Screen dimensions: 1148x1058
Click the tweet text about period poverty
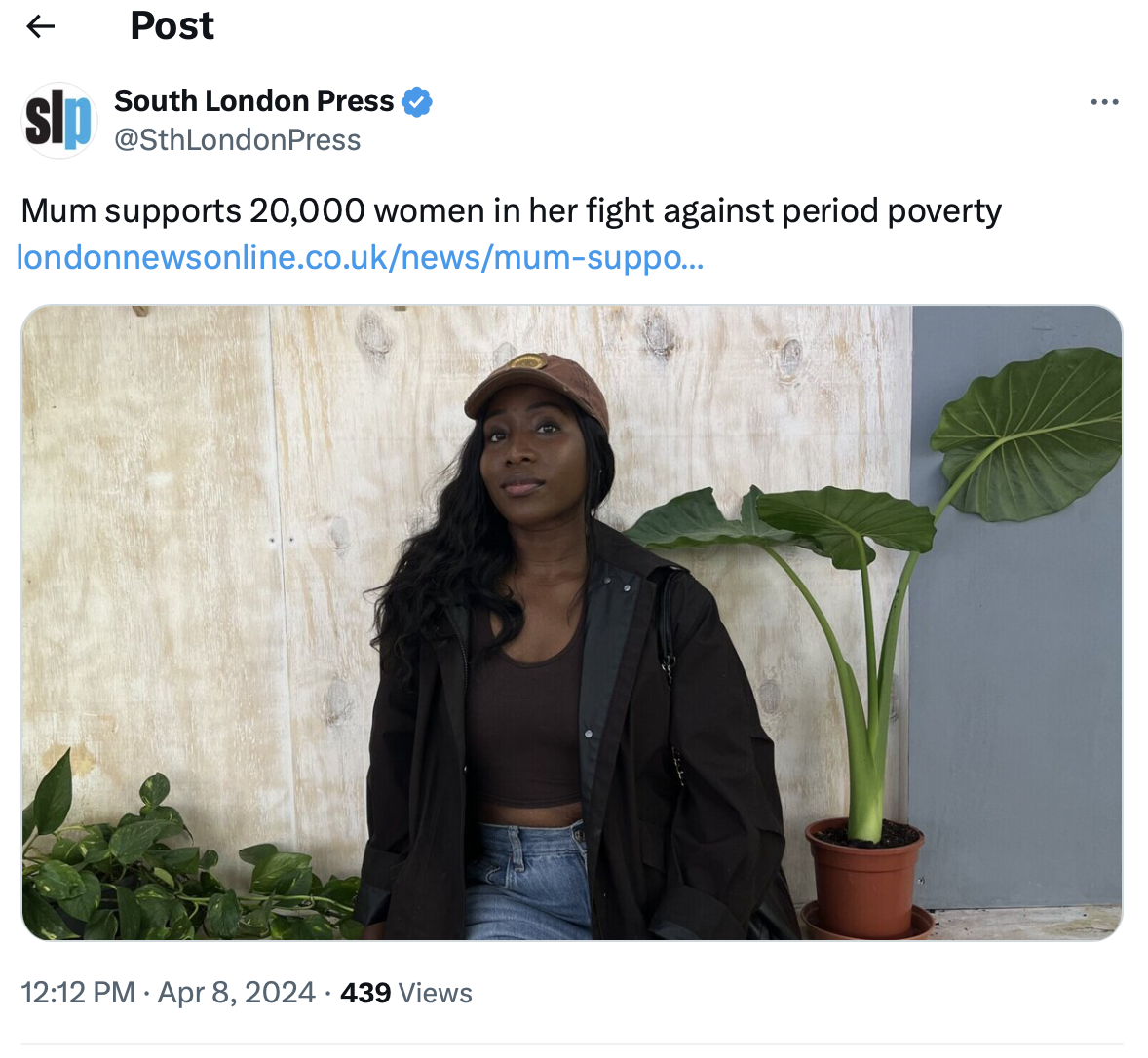(511, 211)
